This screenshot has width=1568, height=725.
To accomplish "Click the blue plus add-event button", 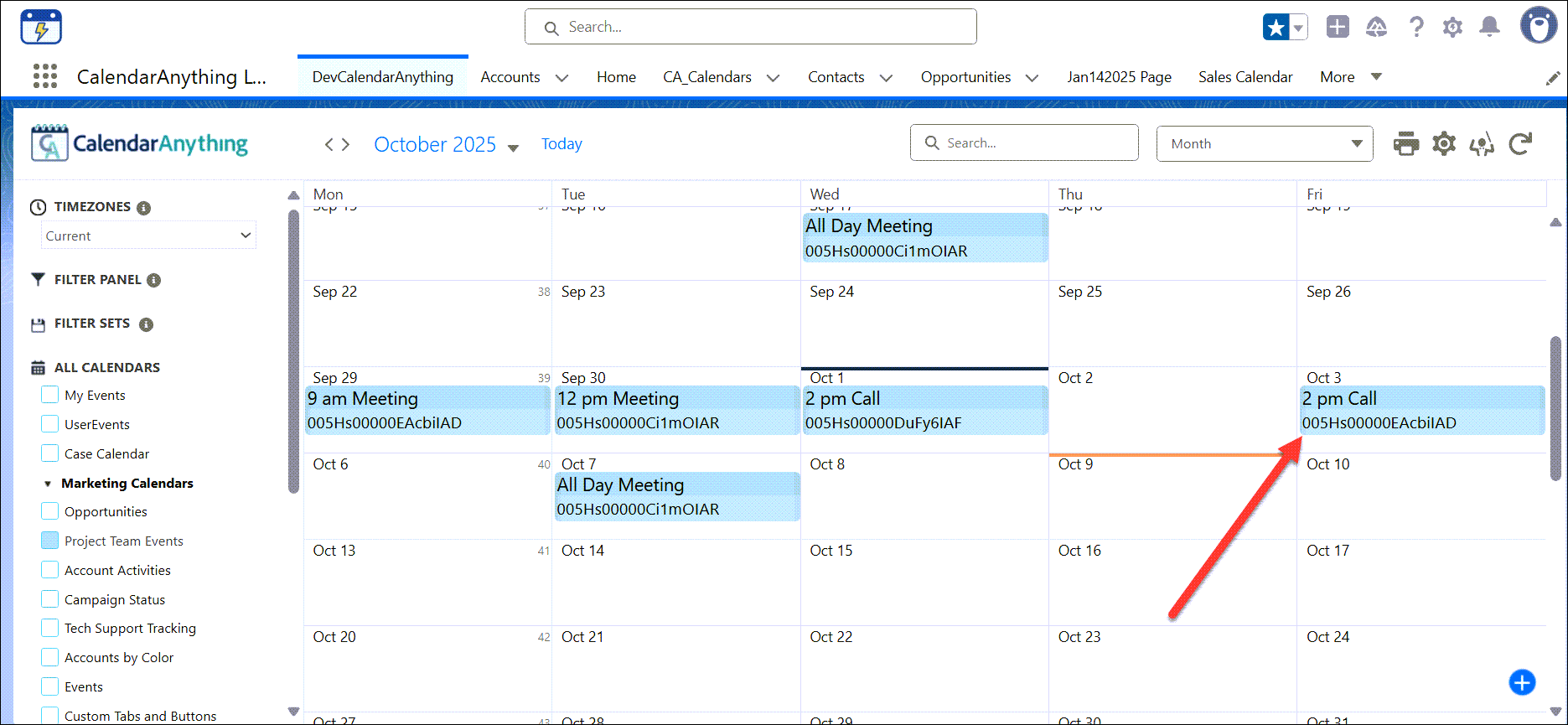I will pyautogui.click(x=1522, y=682).
